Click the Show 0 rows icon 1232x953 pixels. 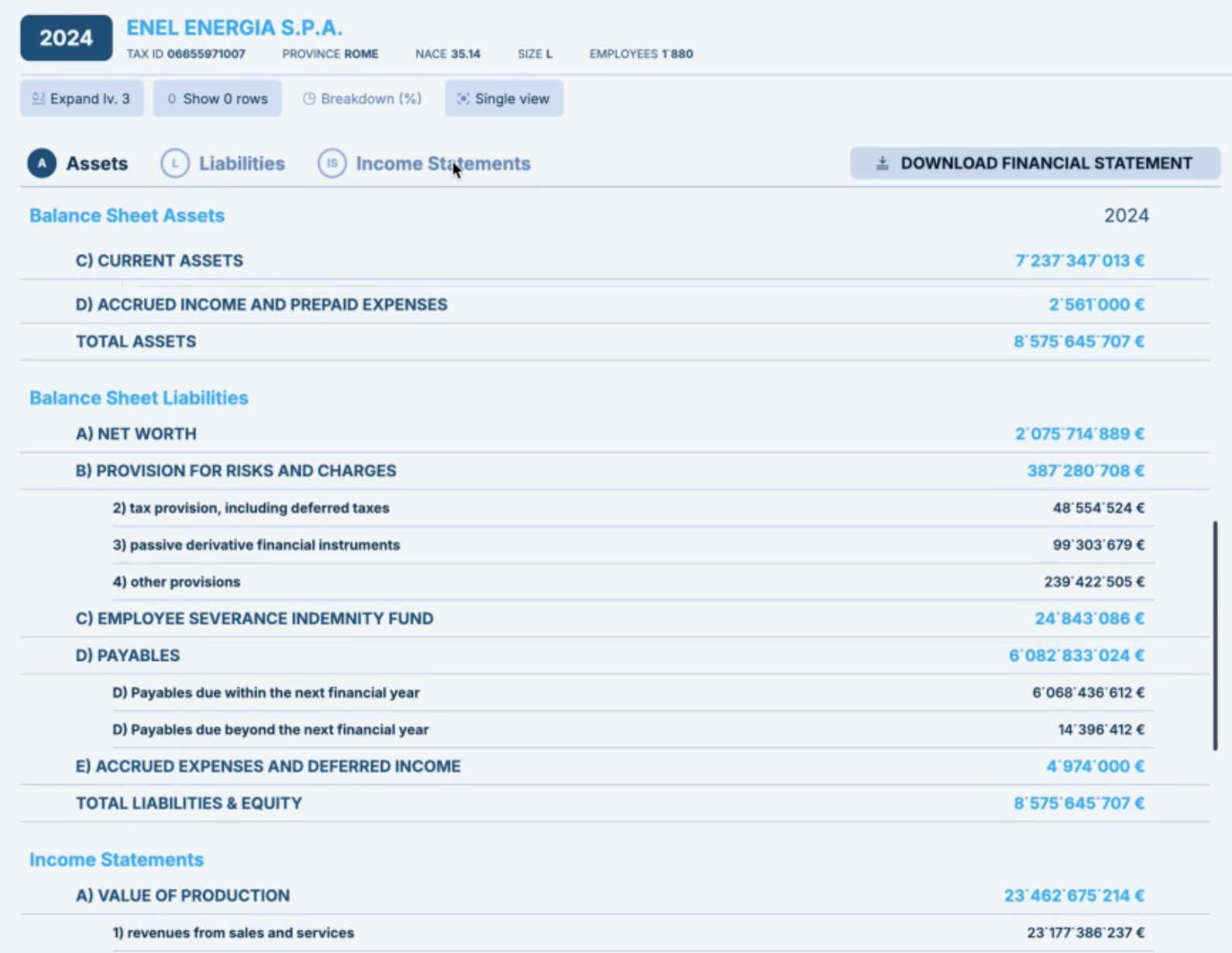click(171, 98)
